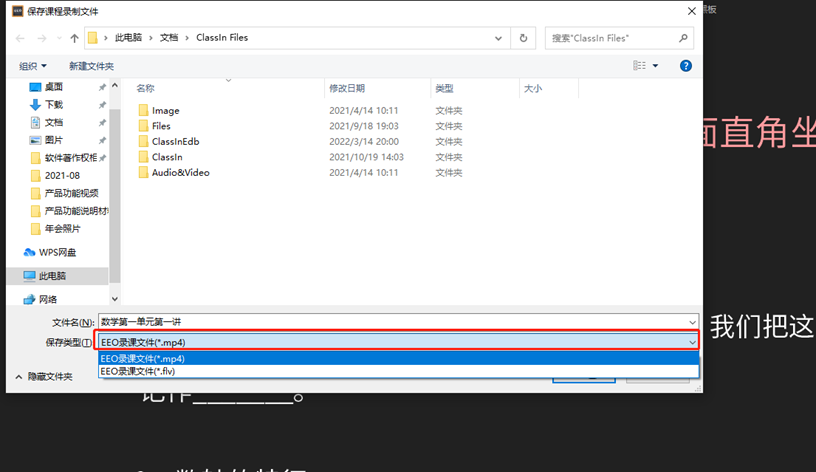Select 文档 in the address path
The height and width of the screenshot is (472, 816).
tap(169, 37)
